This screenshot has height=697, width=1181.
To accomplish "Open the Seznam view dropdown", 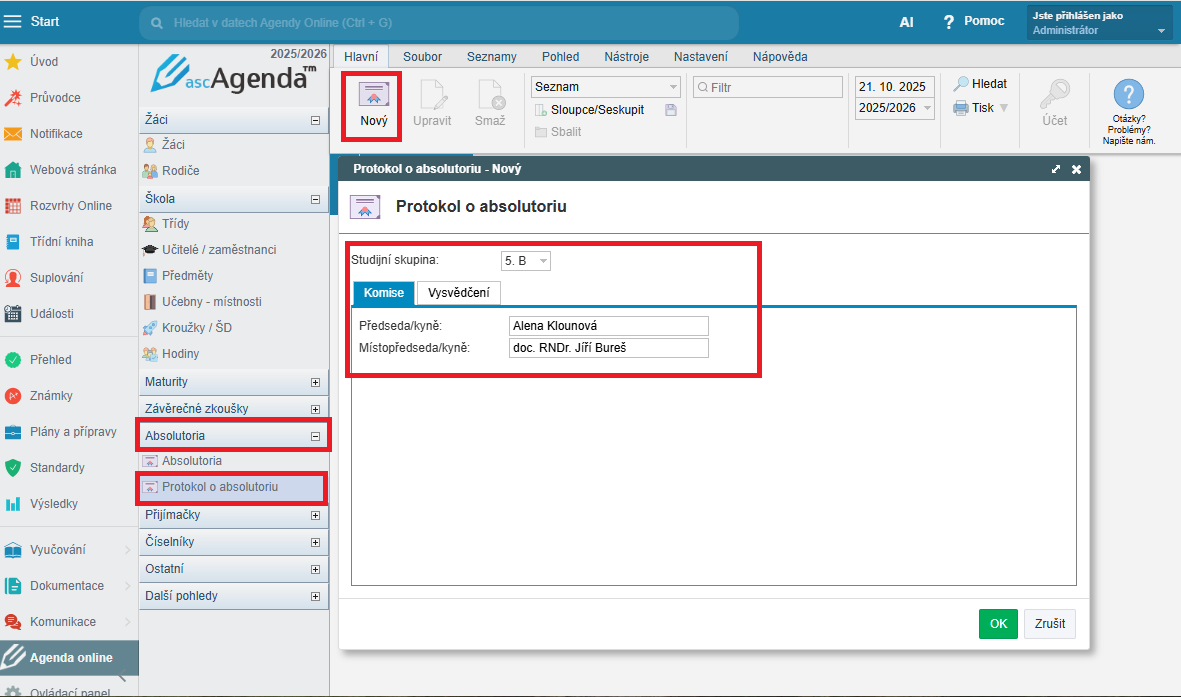I will coord(673,87).
